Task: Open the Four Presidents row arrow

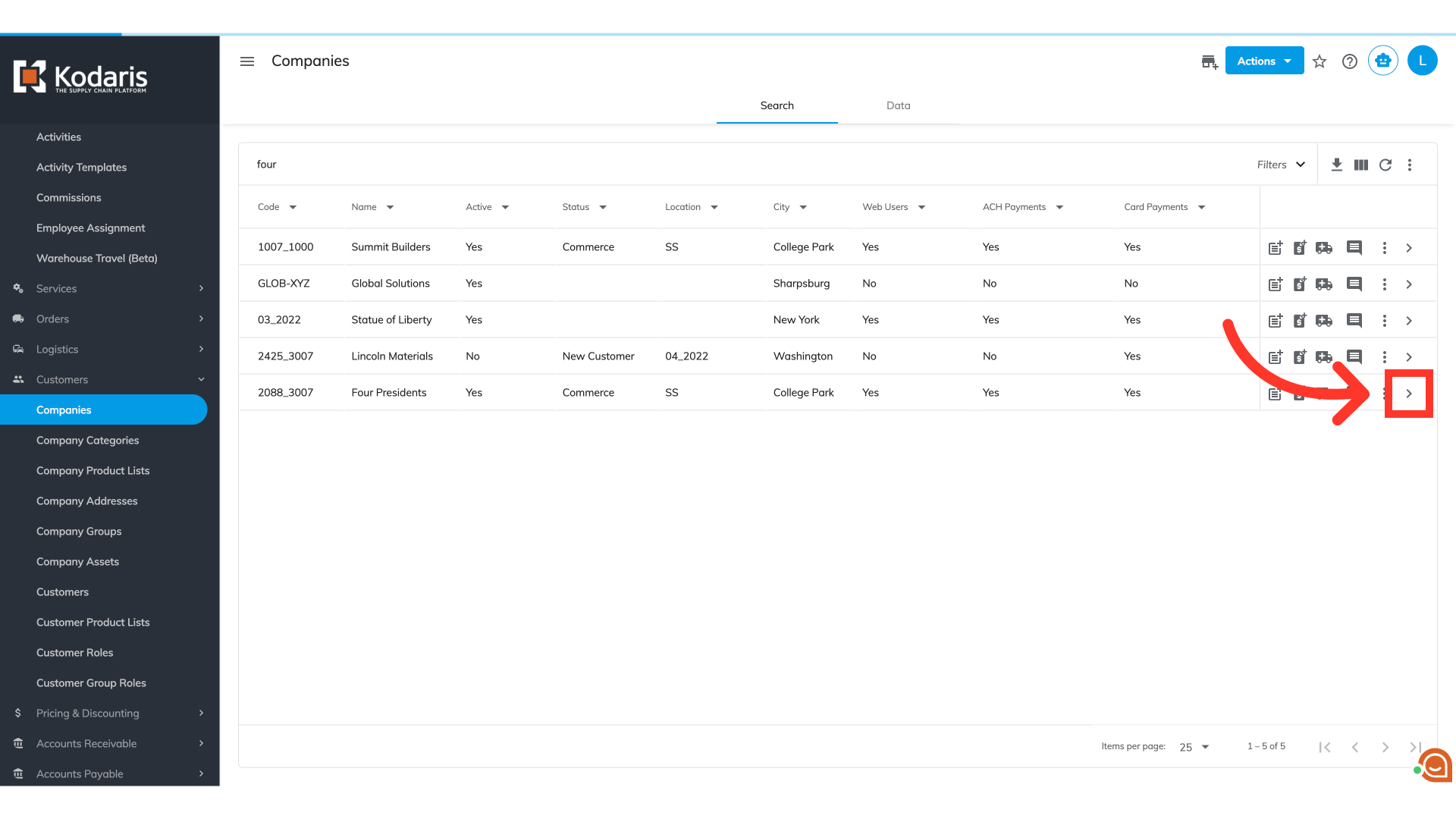Action: point(1409,393)
